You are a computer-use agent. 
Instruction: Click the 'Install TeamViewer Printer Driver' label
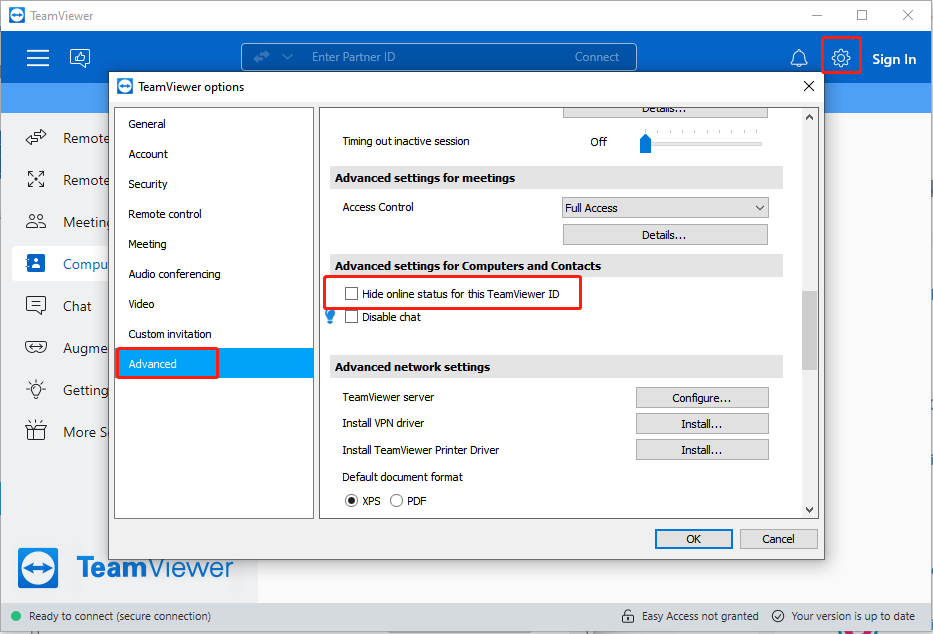click(x=421, y=450)
